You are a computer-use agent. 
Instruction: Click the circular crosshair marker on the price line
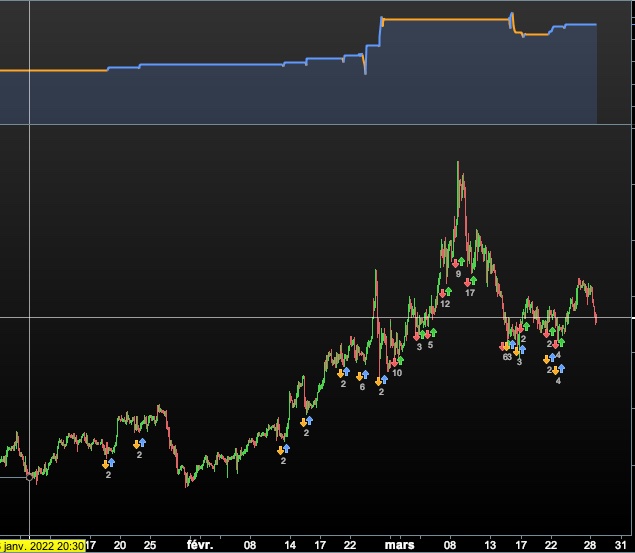click(30, 478)
